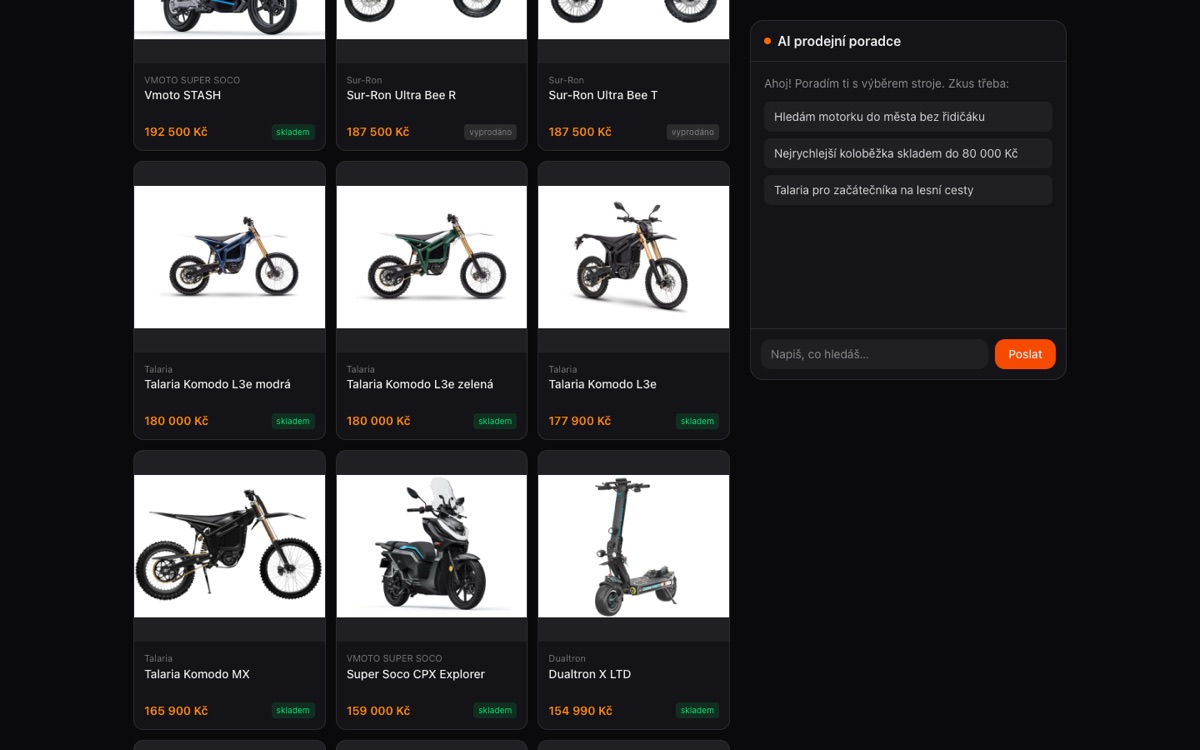View Super Soco CPX Explorer scooter photo
Image resolution: width=1200 pixels, height=750 pixels.
click(431, 546)
